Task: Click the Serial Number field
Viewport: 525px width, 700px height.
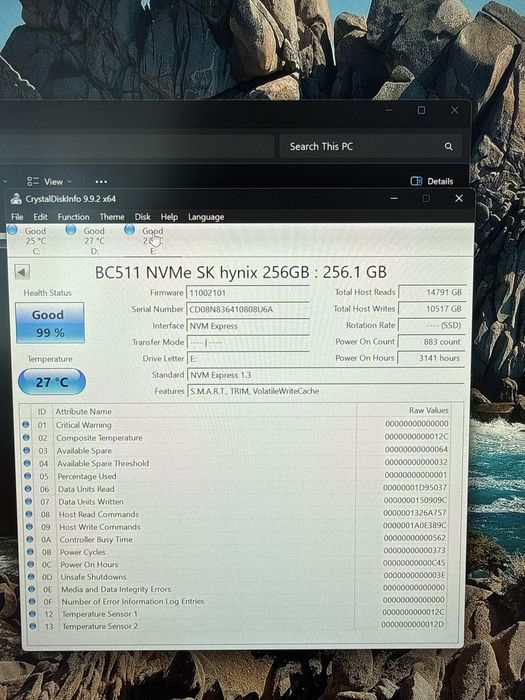Action: [248, 309]
